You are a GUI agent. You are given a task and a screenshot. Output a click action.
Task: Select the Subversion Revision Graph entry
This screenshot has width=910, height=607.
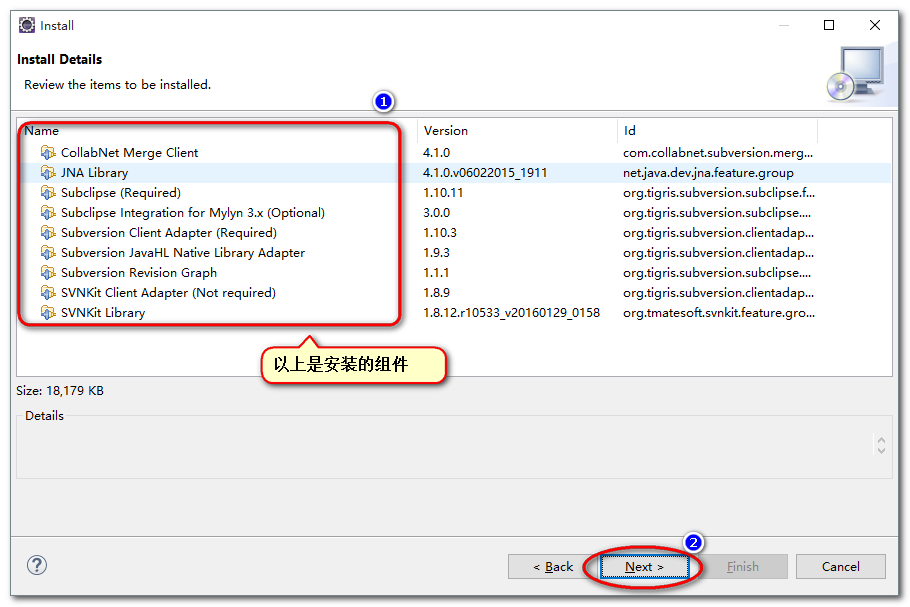pos(139,273)
